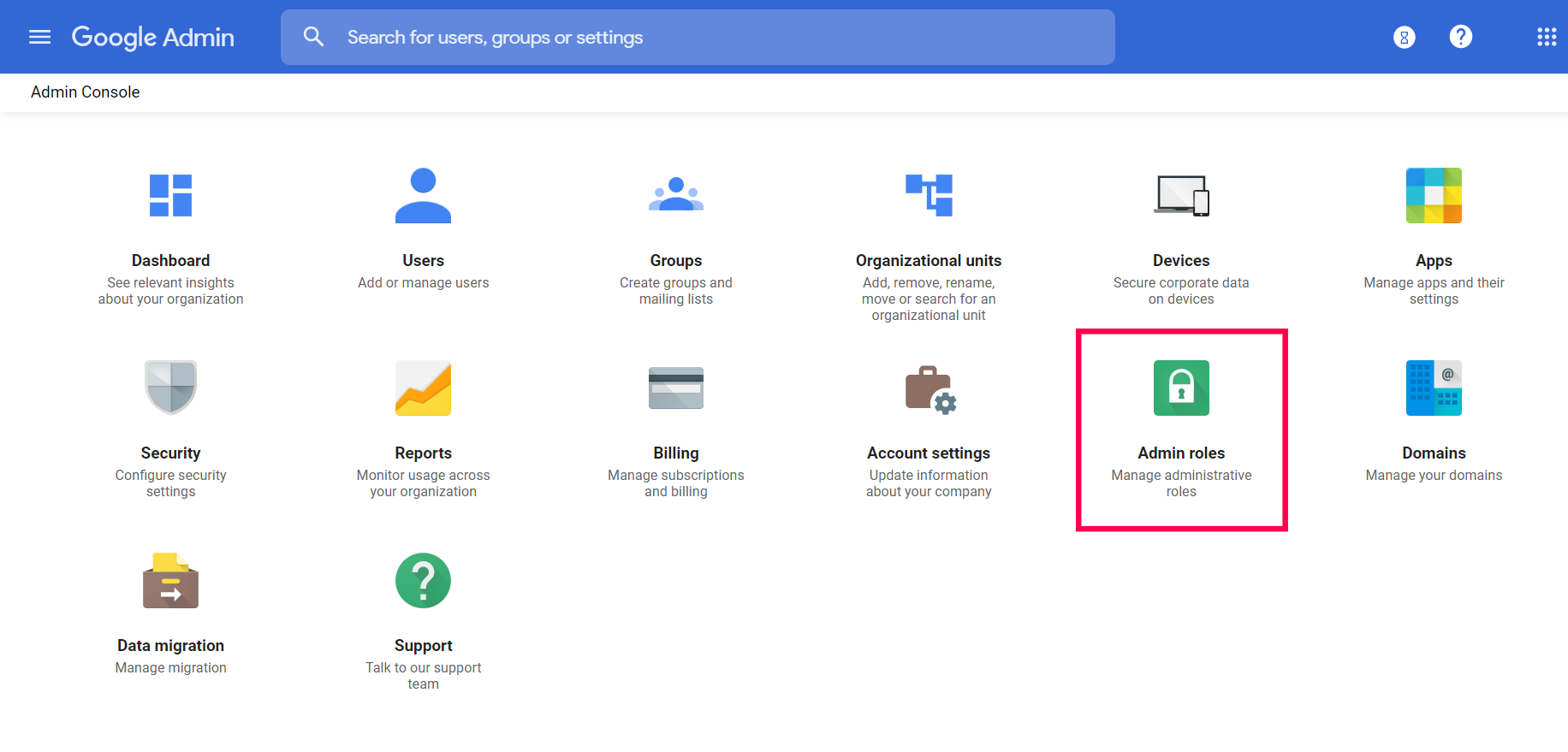Open the Domains building icon
Image resolution: width=1568 pixels, height=752 pixels.
tap(1434, 388)
